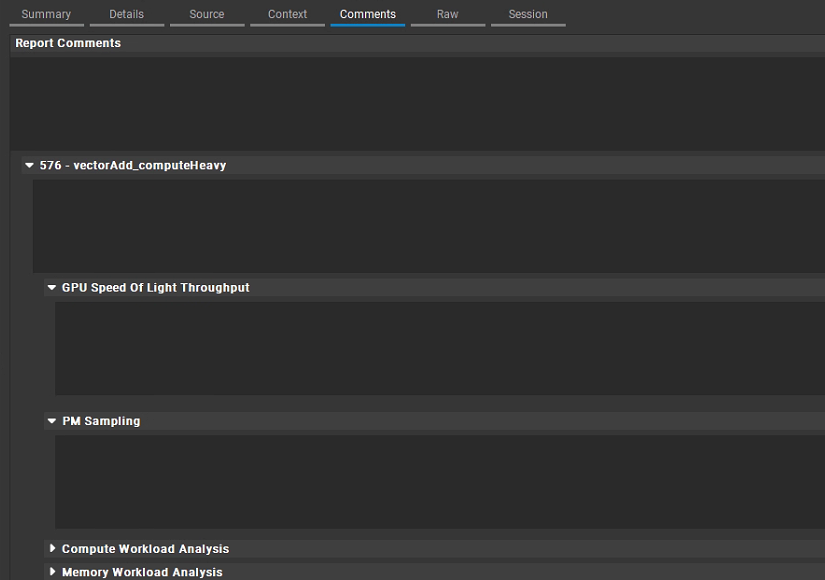Go to the Source tab
The height and width of the screenshot is (580, 825).
(x=207, y=14)
